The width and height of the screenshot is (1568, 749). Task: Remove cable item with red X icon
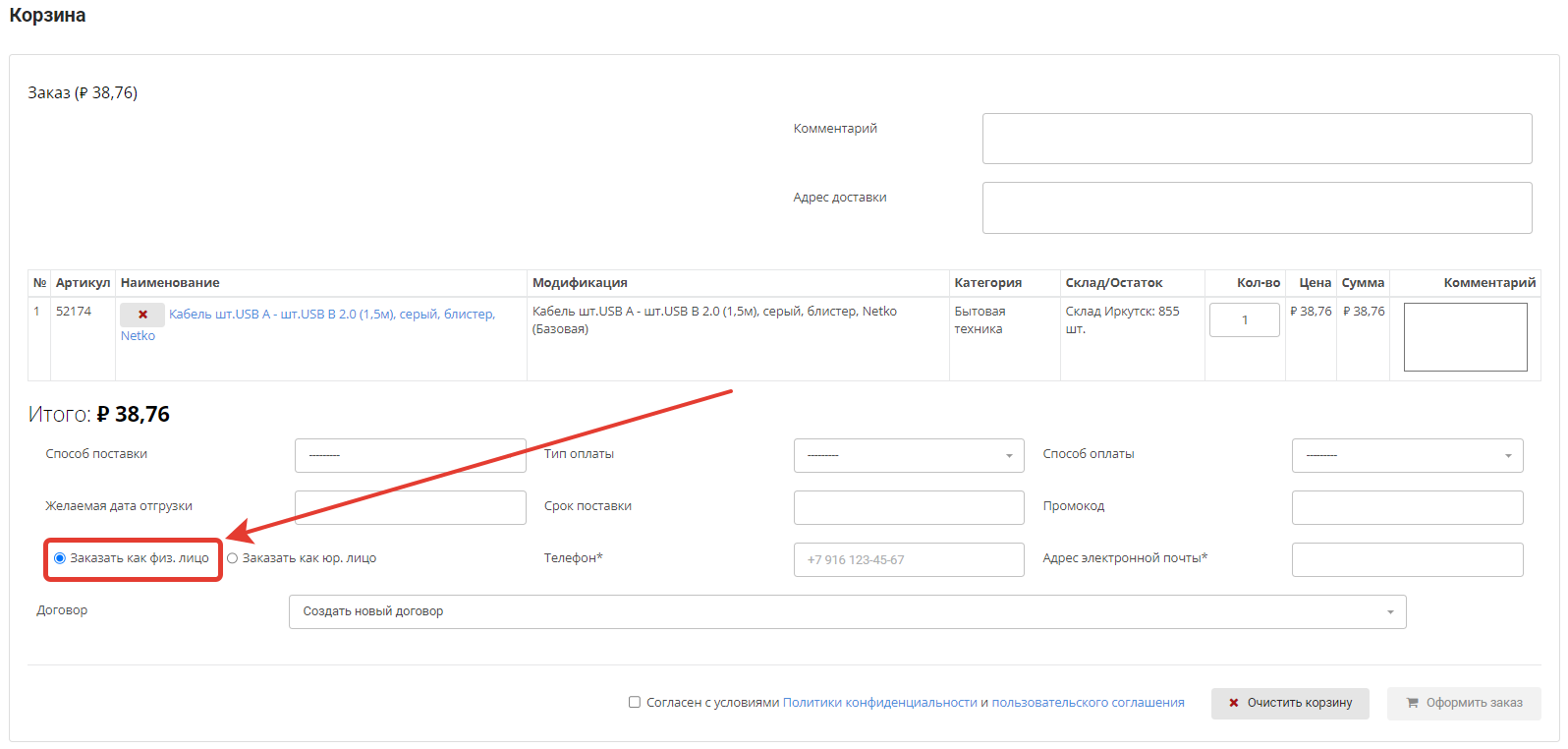click(x=142, y=315)
